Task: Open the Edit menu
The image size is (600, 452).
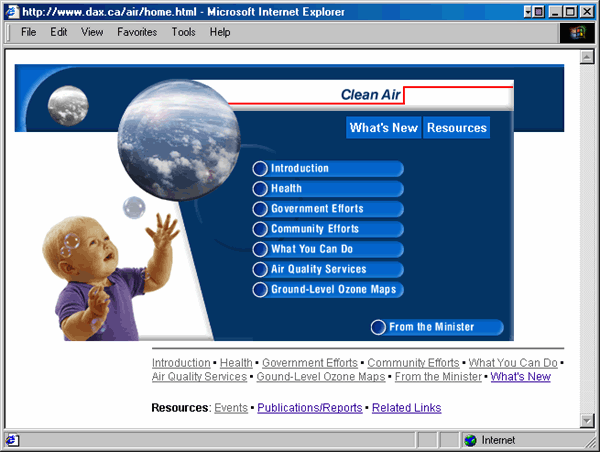Action: click(x=59, y=32)
